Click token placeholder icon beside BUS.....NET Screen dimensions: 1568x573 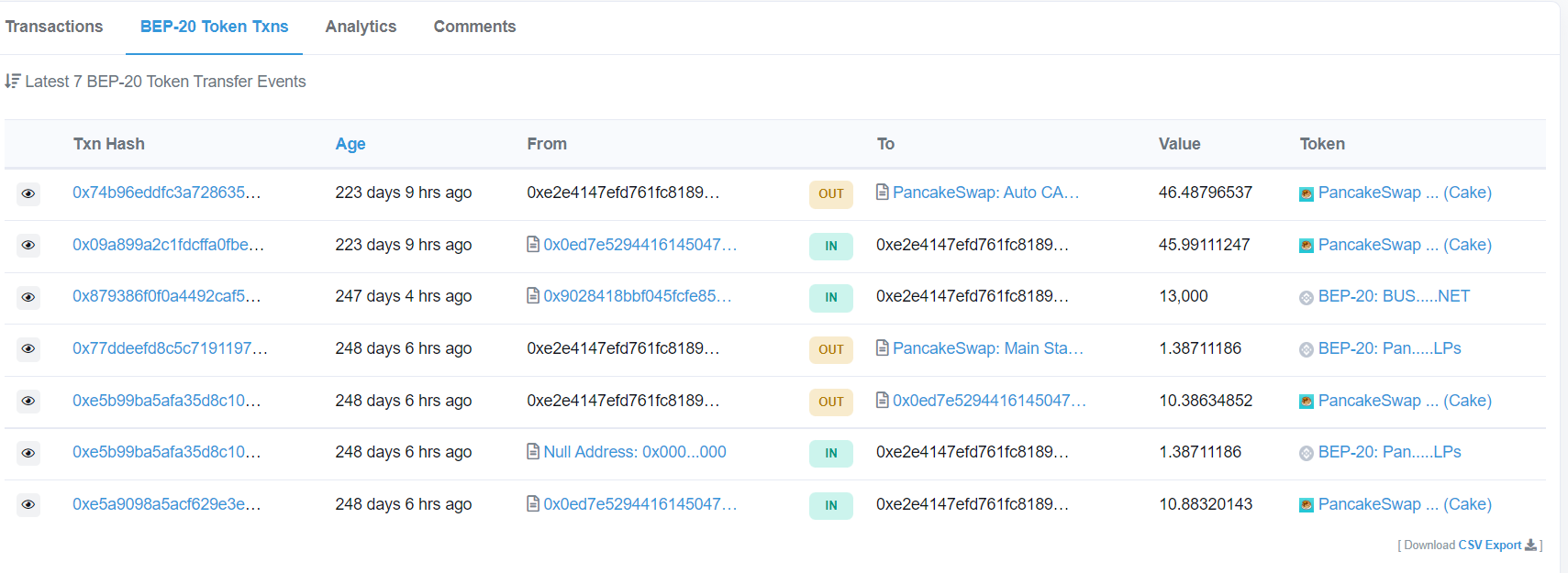pyautogui.click(x=1307, y=297)
